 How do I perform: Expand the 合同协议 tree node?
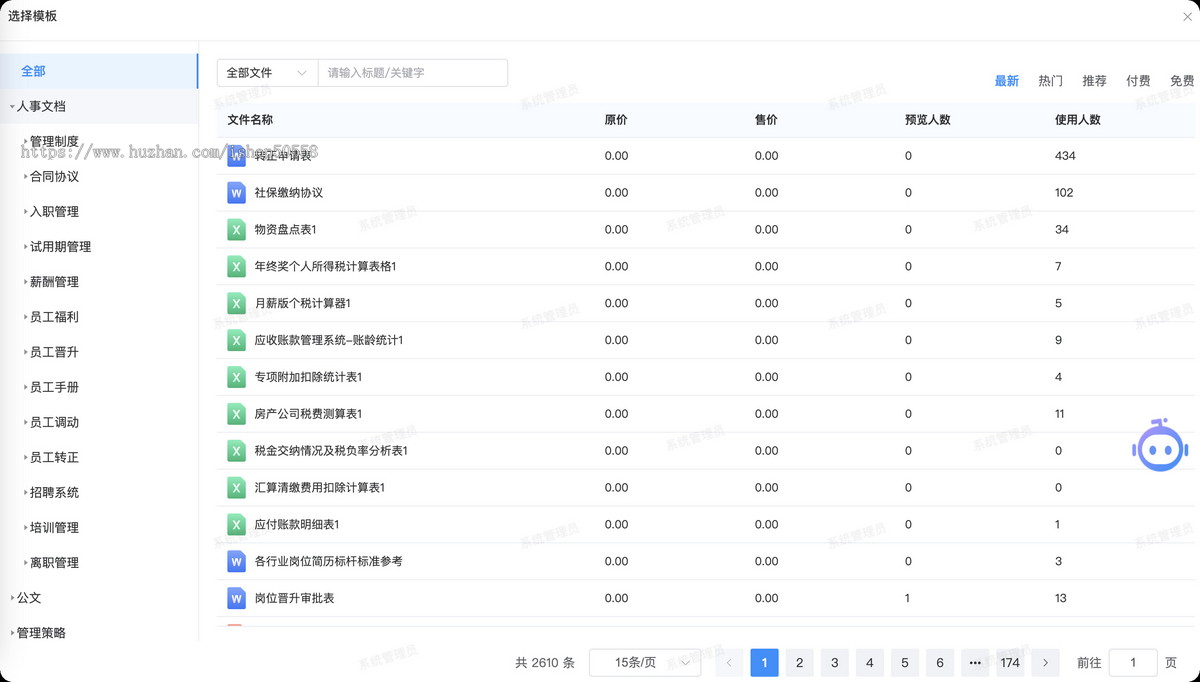point(26,176)
